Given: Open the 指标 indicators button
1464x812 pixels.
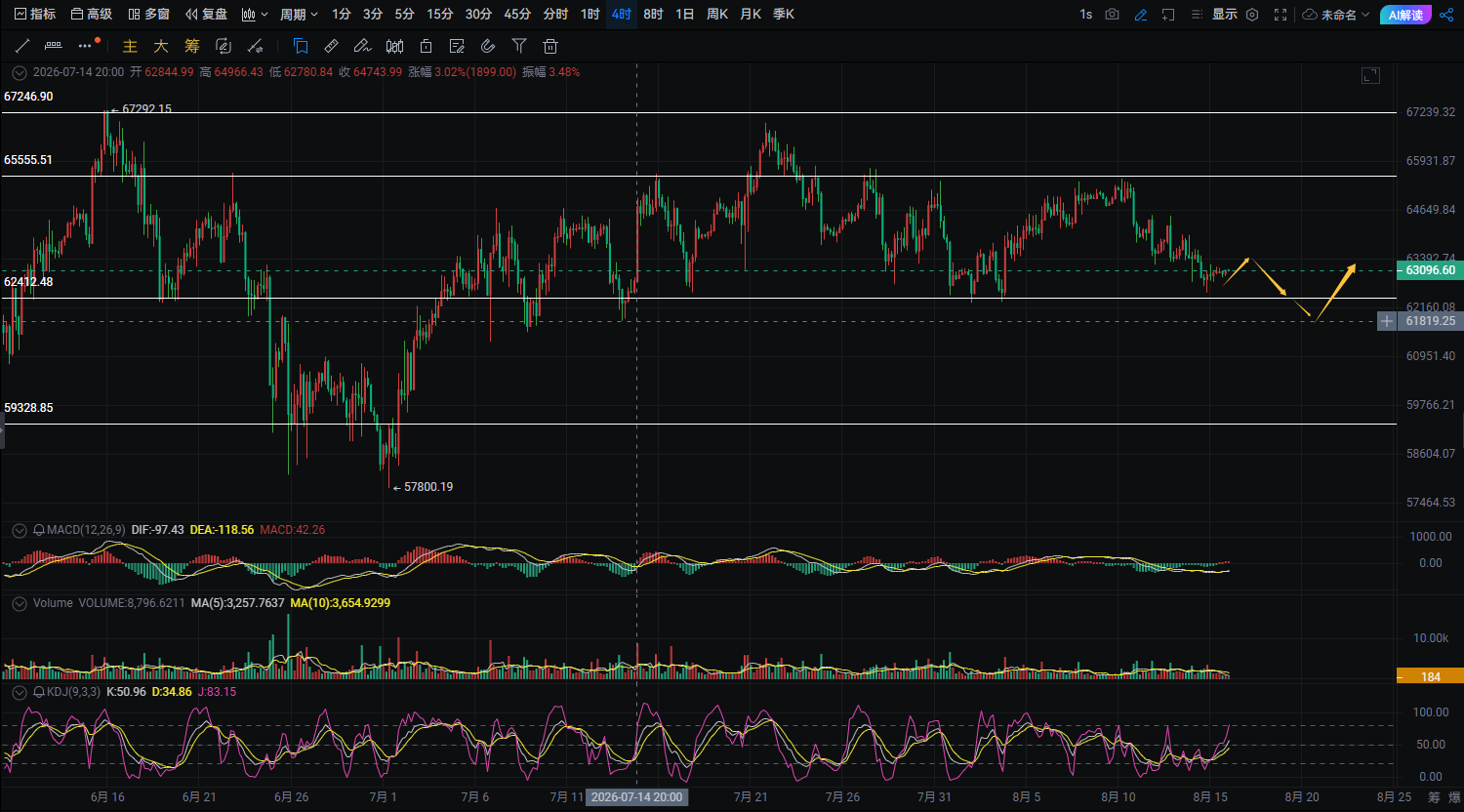Looking at the screenshot, I should coord(34,15).
